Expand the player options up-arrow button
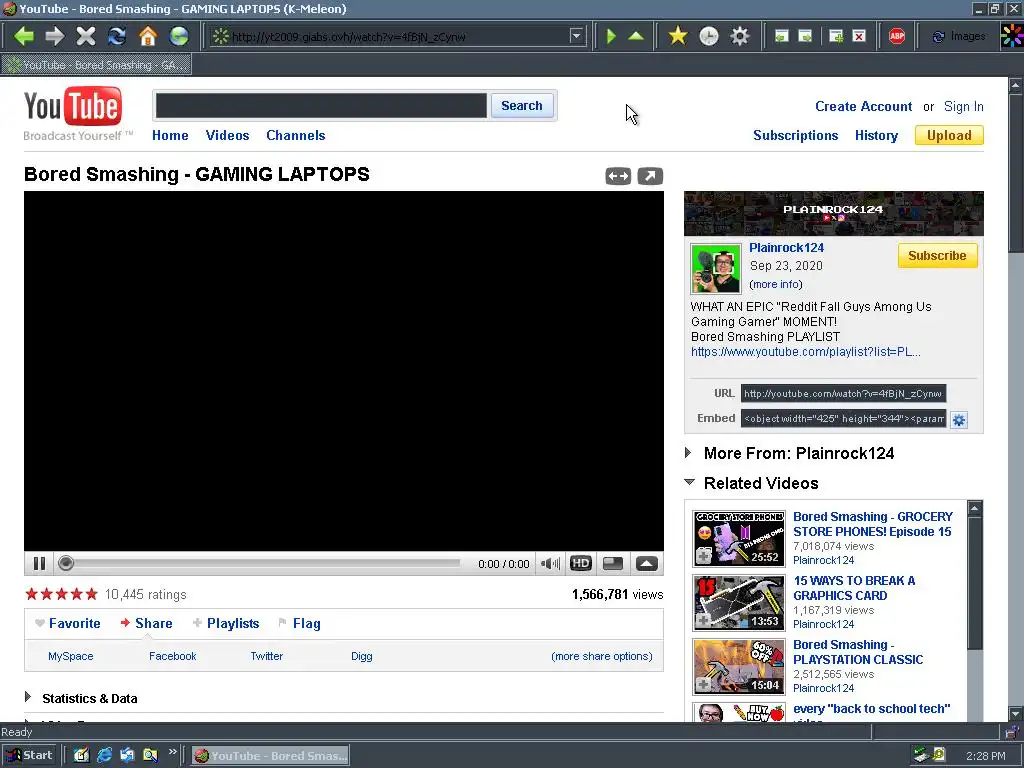The image size is (1024, 768). 647,563
